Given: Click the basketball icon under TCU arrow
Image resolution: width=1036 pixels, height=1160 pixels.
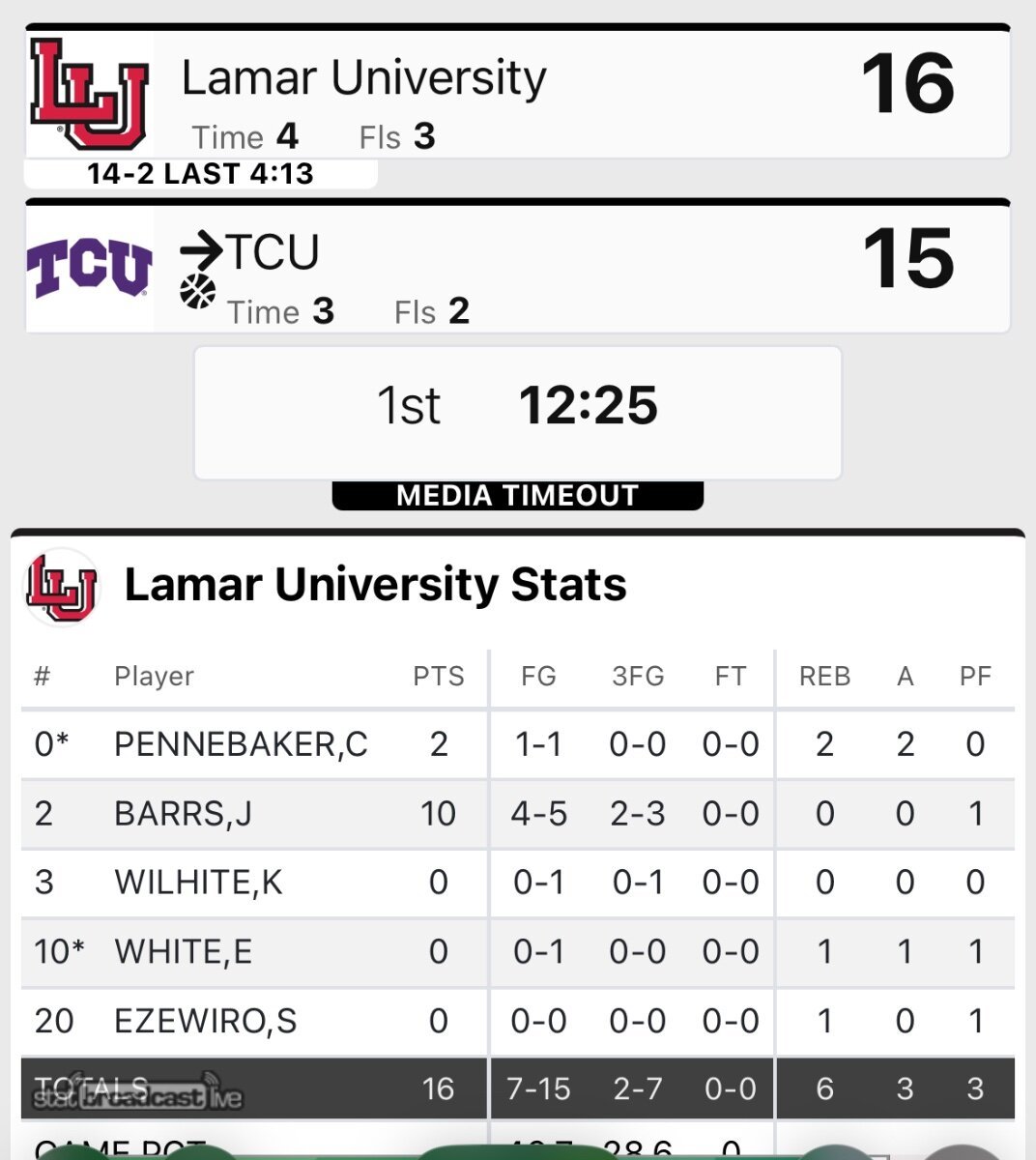Looking at the screenshot, I should click(x=198, y=291).
